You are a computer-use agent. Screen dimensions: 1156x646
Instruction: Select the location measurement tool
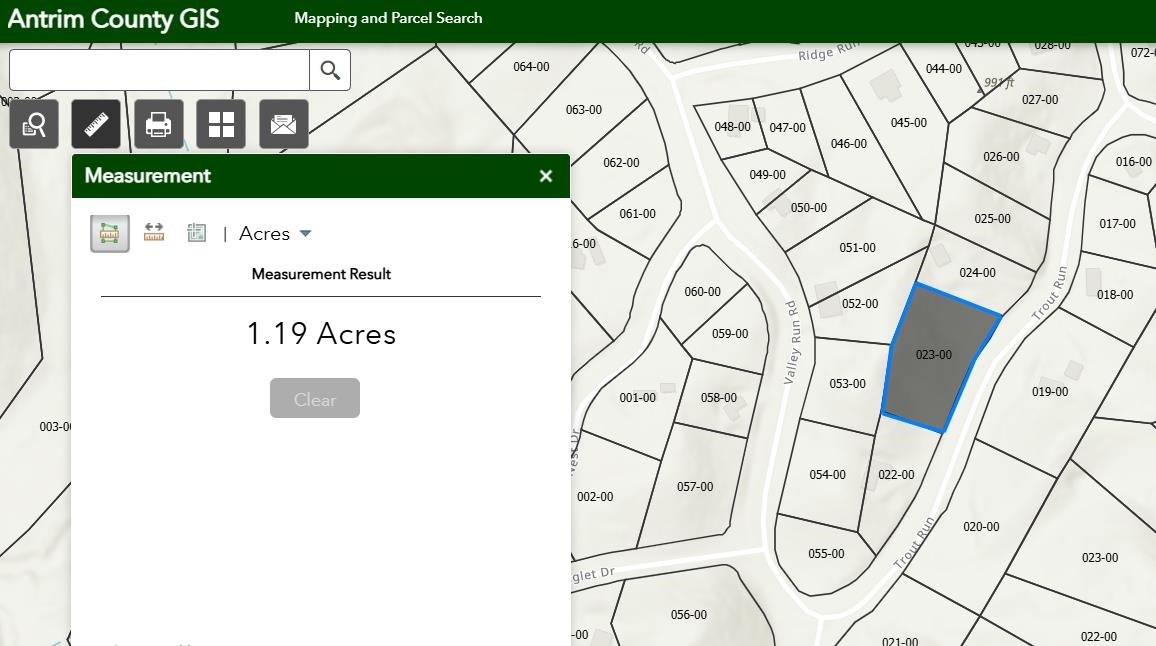tap(196, 233)
